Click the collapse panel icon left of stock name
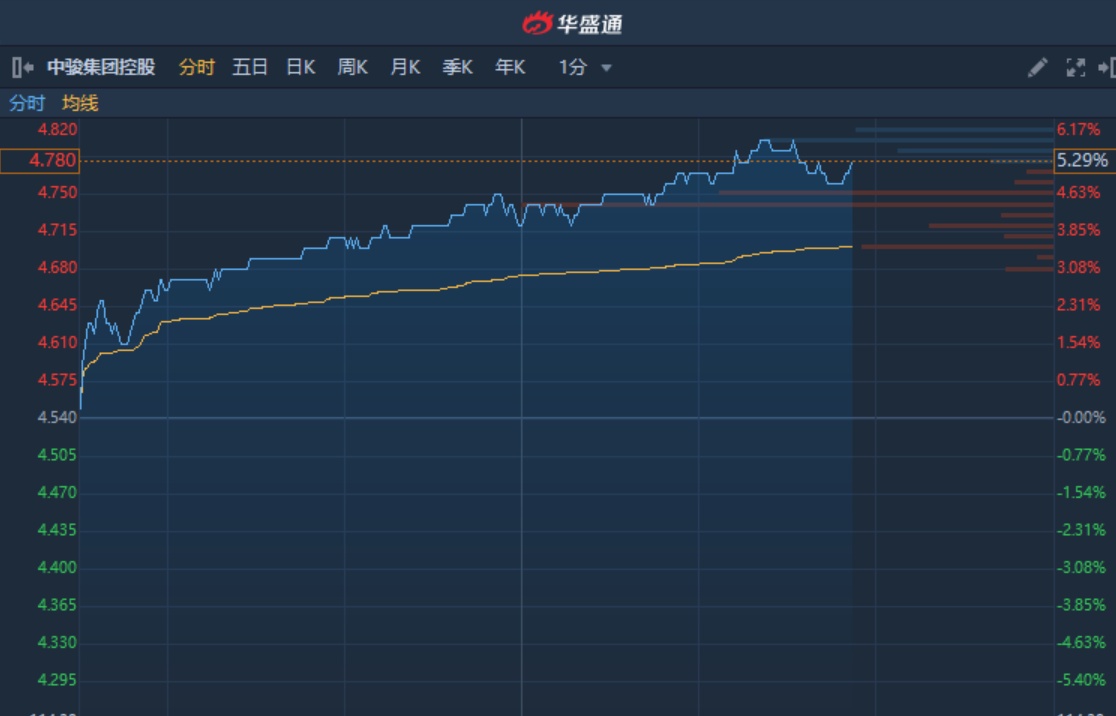The image size is (1116, 716). click(22, 68)
